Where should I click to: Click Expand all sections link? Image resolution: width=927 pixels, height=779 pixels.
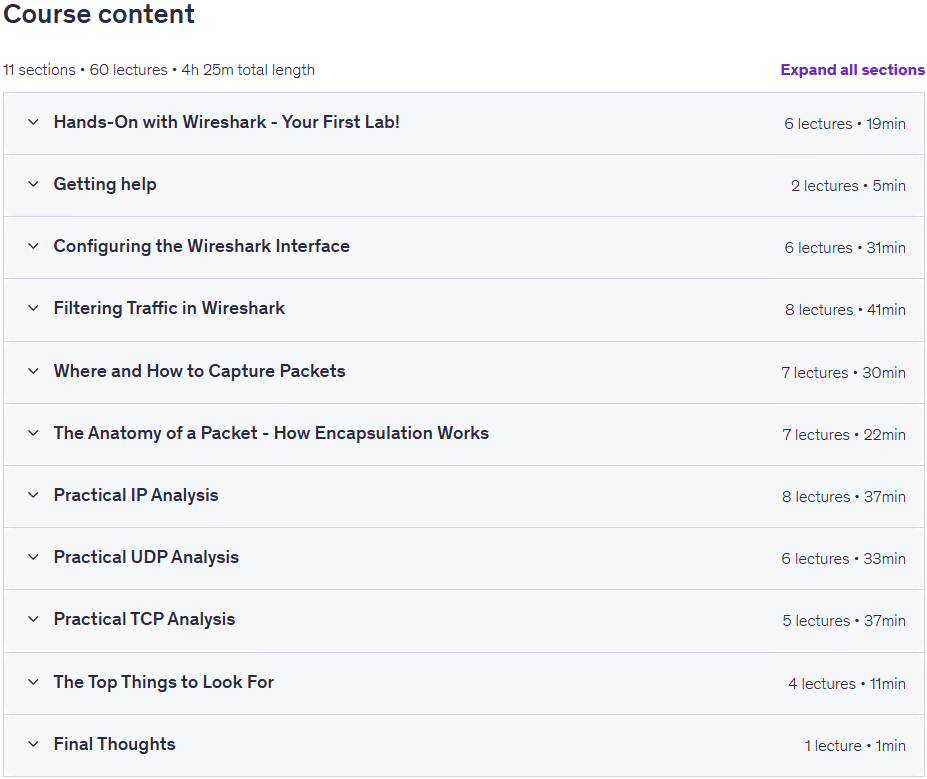(x=853, y=70)
